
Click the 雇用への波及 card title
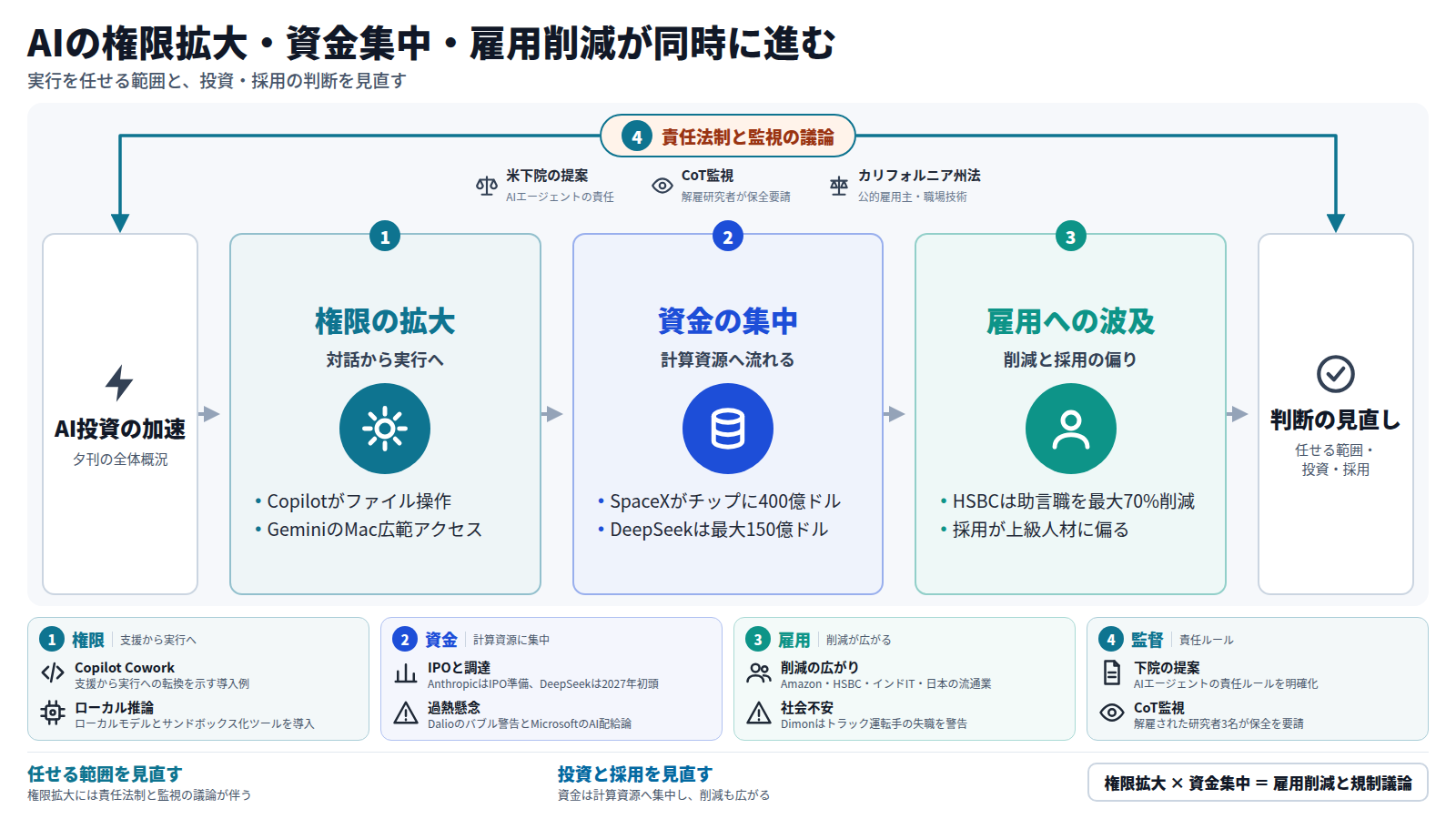(x=1071, y=321)
